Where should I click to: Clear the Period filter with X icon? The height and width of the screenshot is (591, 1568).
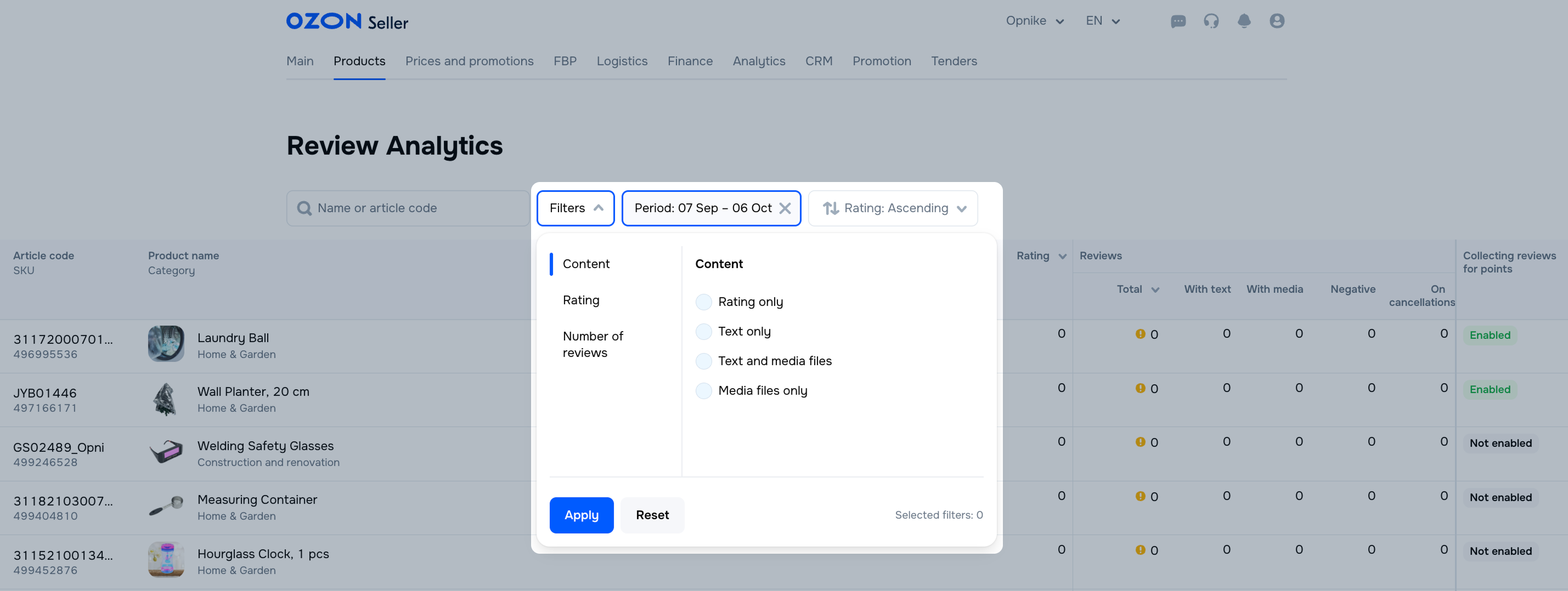785,208
